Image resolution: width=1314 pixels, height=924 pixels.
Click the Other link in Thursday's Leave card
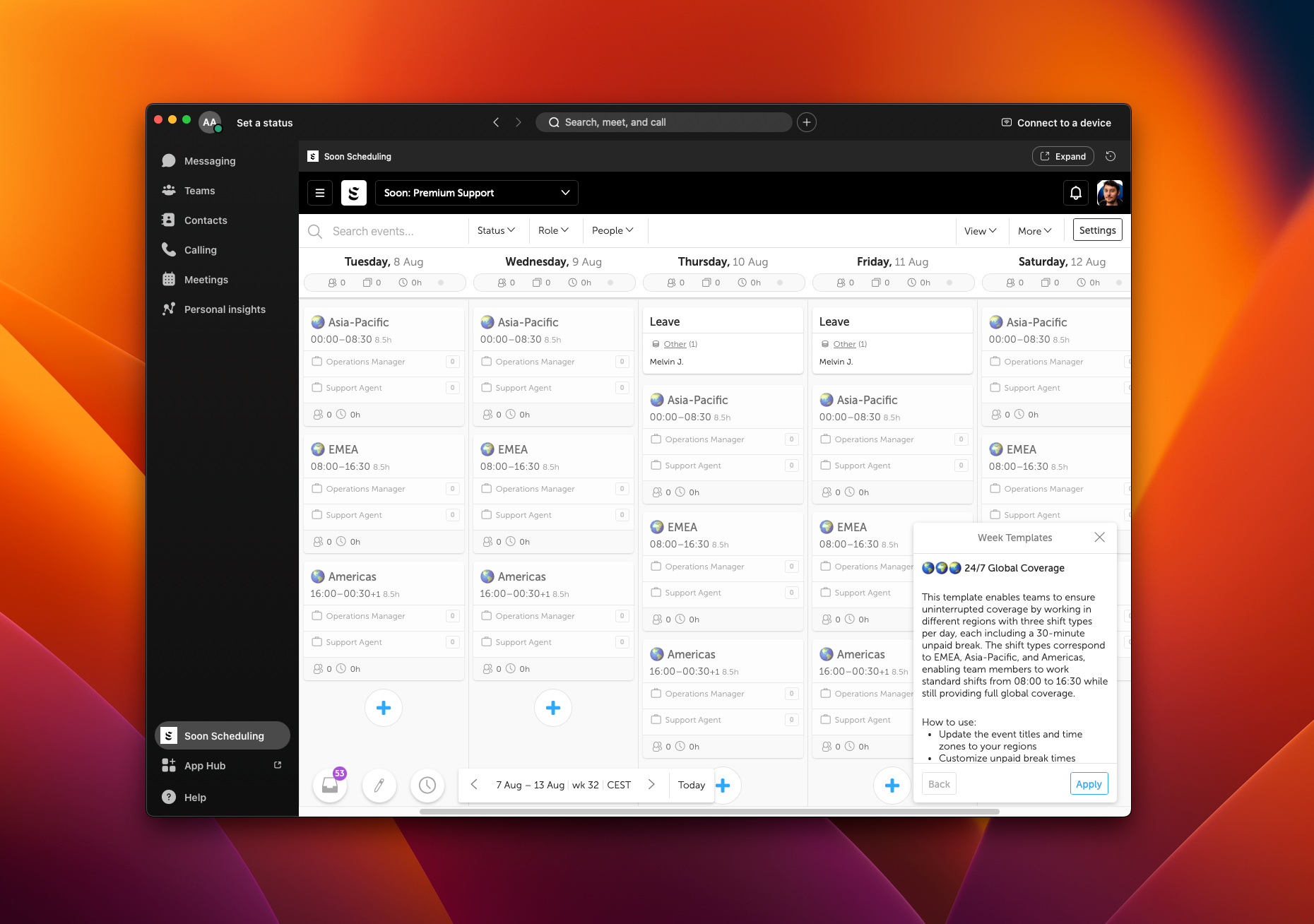click(675, 344)
